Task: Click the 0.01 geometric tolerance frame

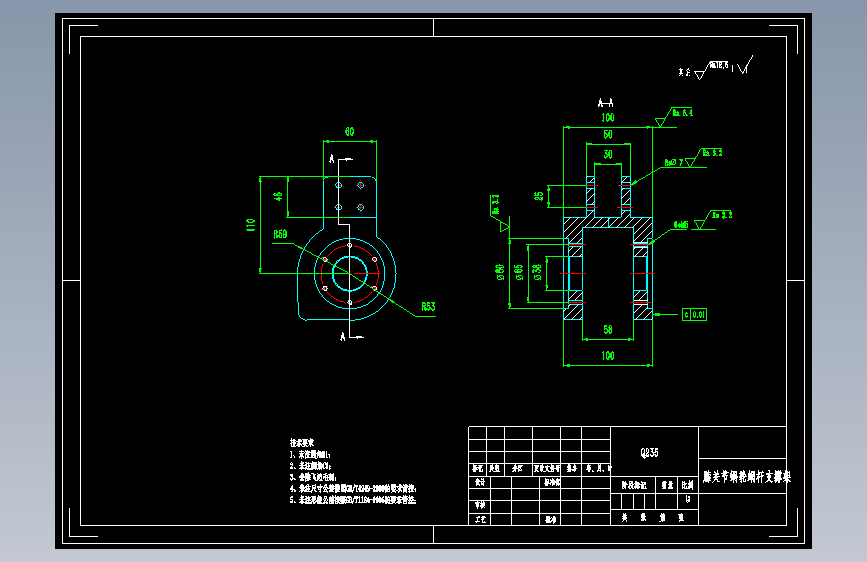Action: tap(694, 315)
